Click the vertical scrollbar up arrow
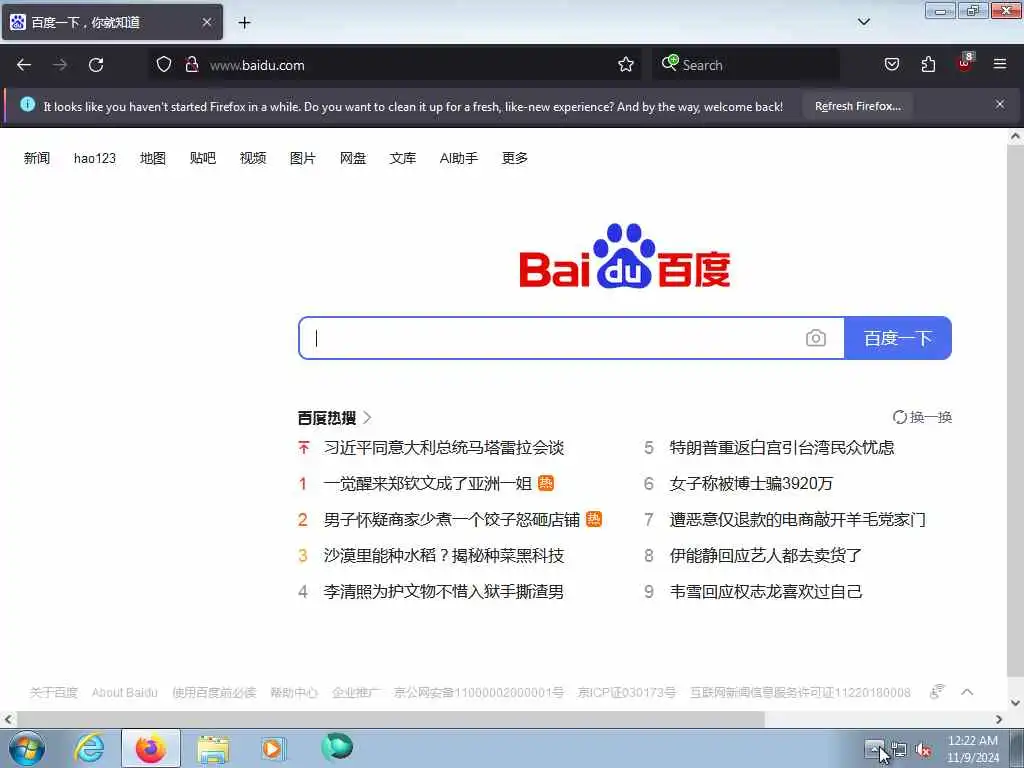The height and width of the screenshot is (768, 1024). [x=1016, y=136]
